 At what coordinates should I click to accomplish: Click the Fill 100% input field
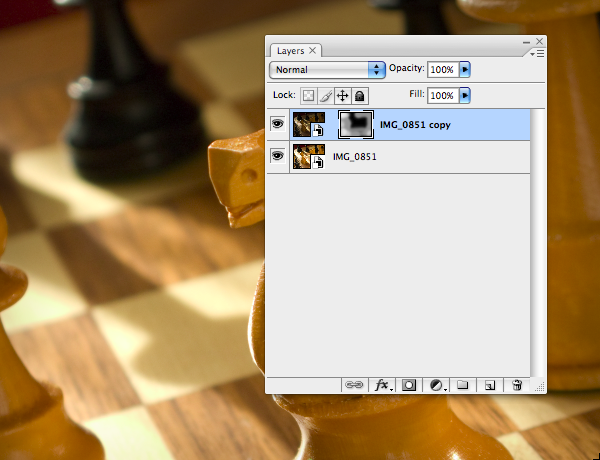point(443,95)
